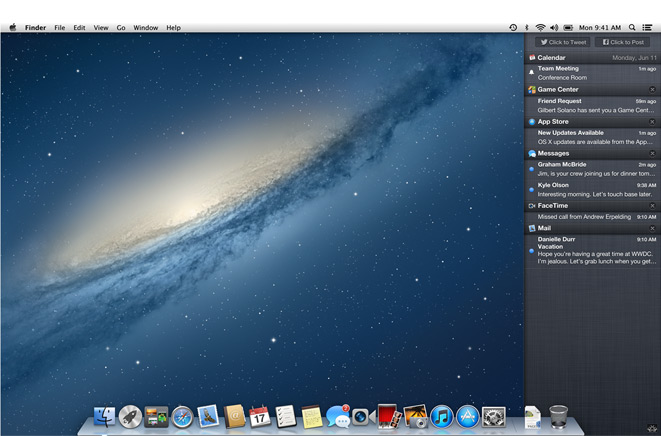Launch Launchpad rocket icon in Dock
The height and width of the screenshot is (436, 661).
point(129,416)
